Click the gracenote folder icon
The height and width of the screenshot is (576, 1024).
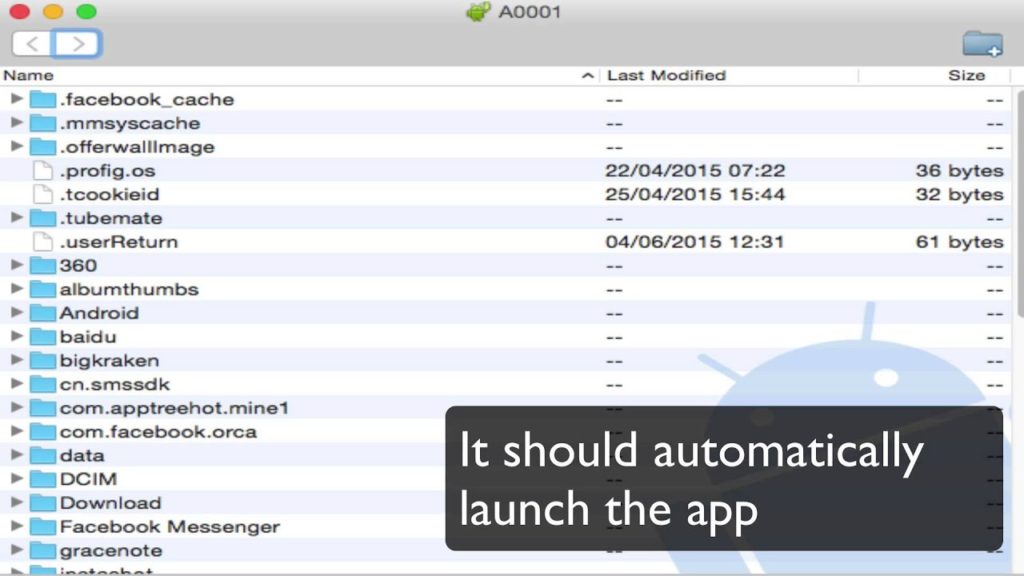[x=42, y=550]
